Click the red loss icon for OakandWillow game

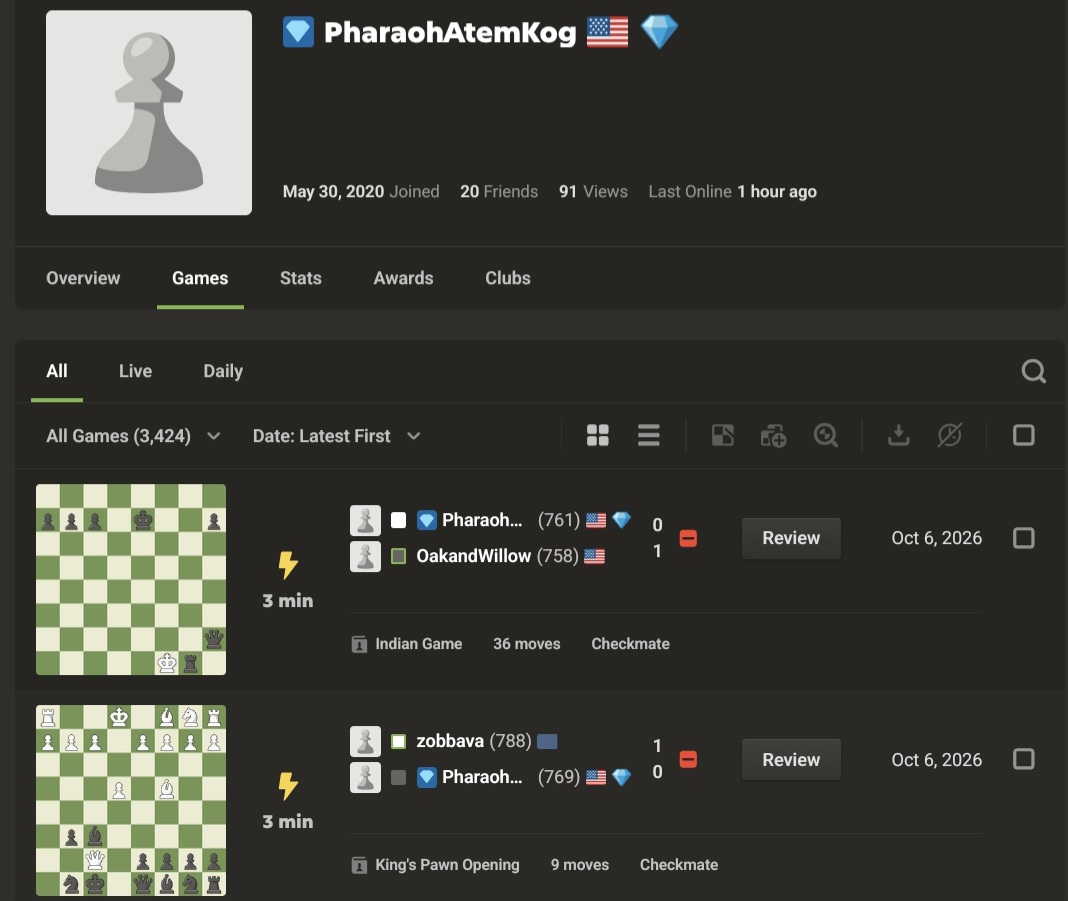click(688, 539)
